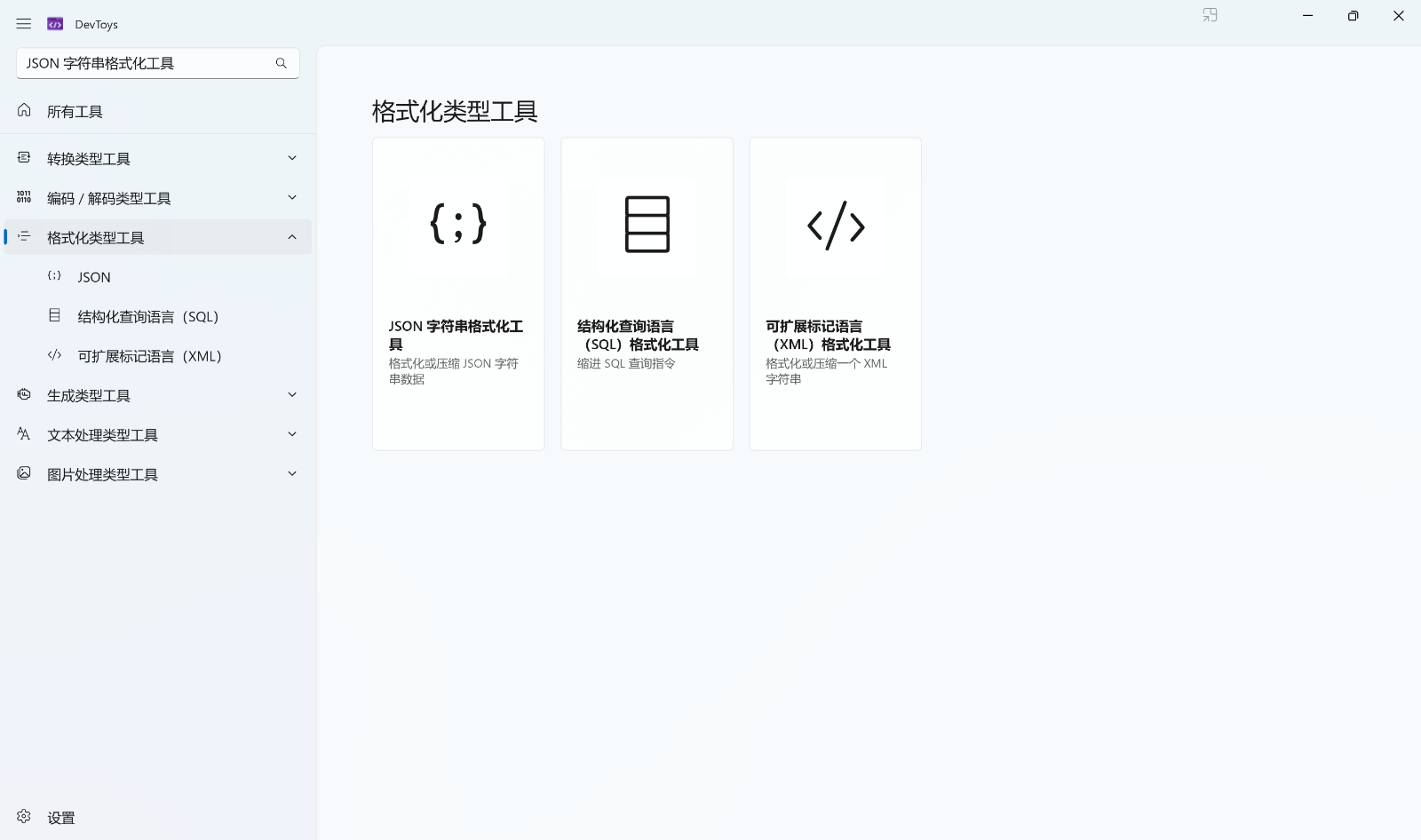Image resolution: width=1421 pixels, height=840 pixels.
Task: Click the formatter icon beside 格式化类型工具
Action: (x=24, y=236)
